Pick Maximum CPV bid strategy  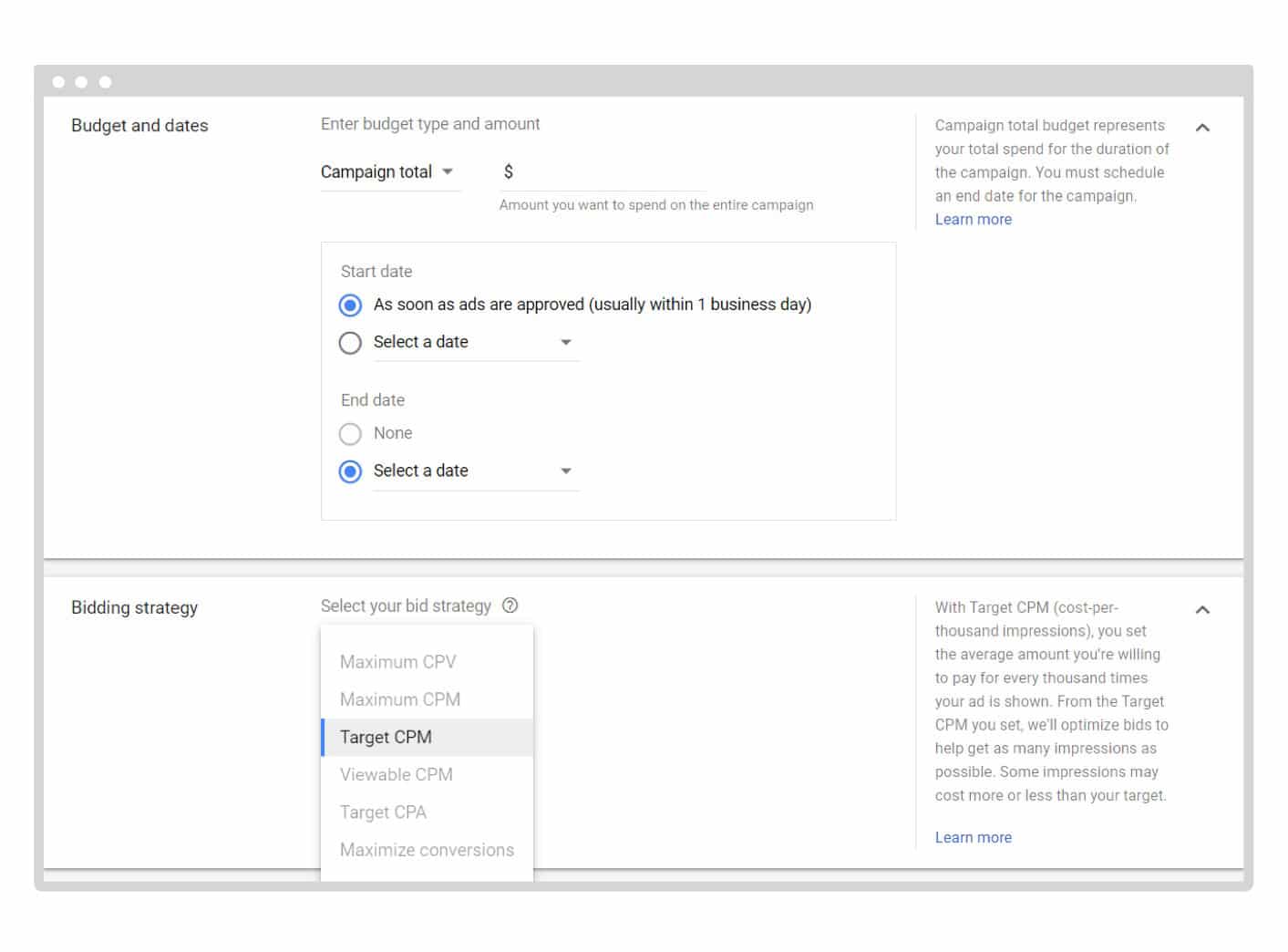click(398, 662)
